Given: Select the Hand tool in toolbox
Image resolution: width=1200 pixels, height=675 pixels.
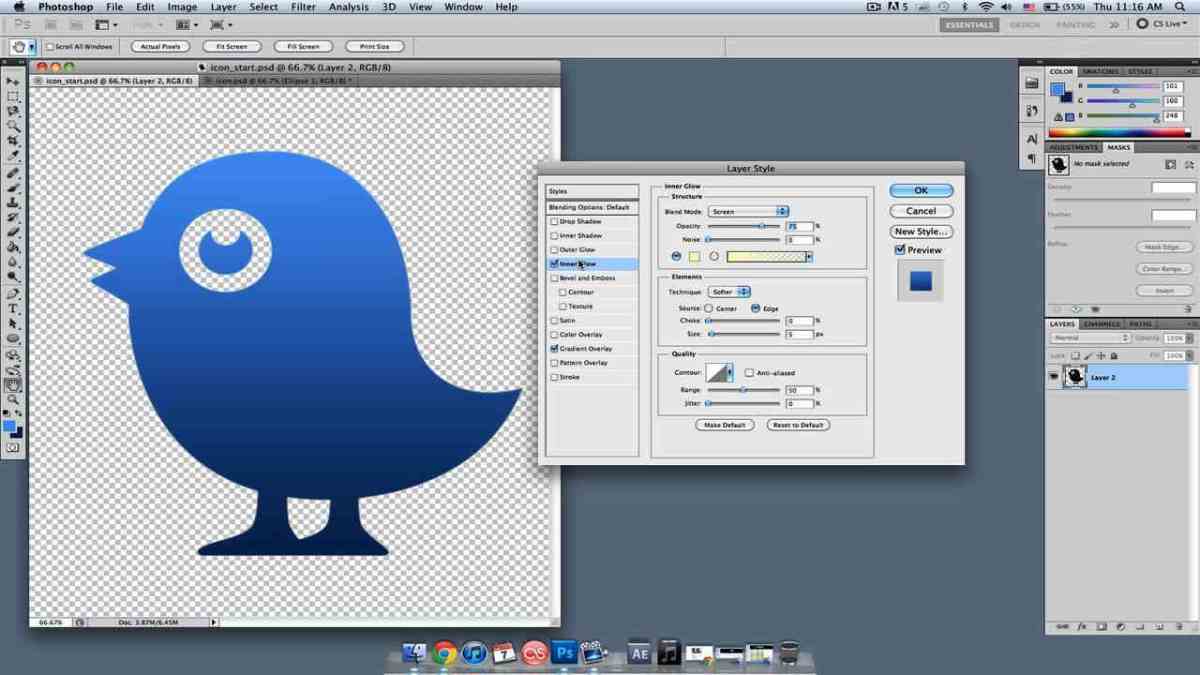Looking at the screenshot, I should 13,384.
